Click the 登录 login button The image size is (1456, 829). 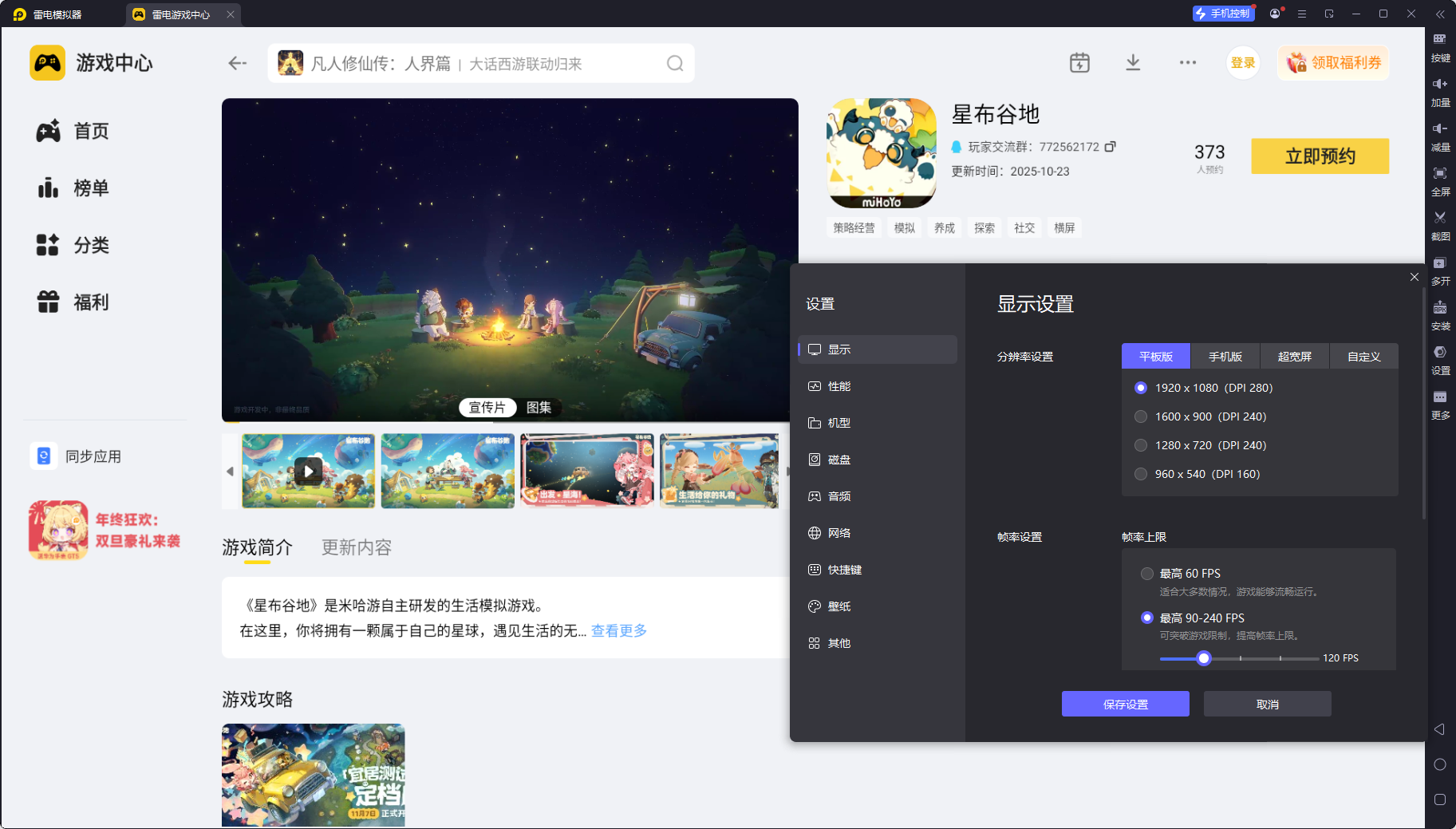[x=1243, y=62]
